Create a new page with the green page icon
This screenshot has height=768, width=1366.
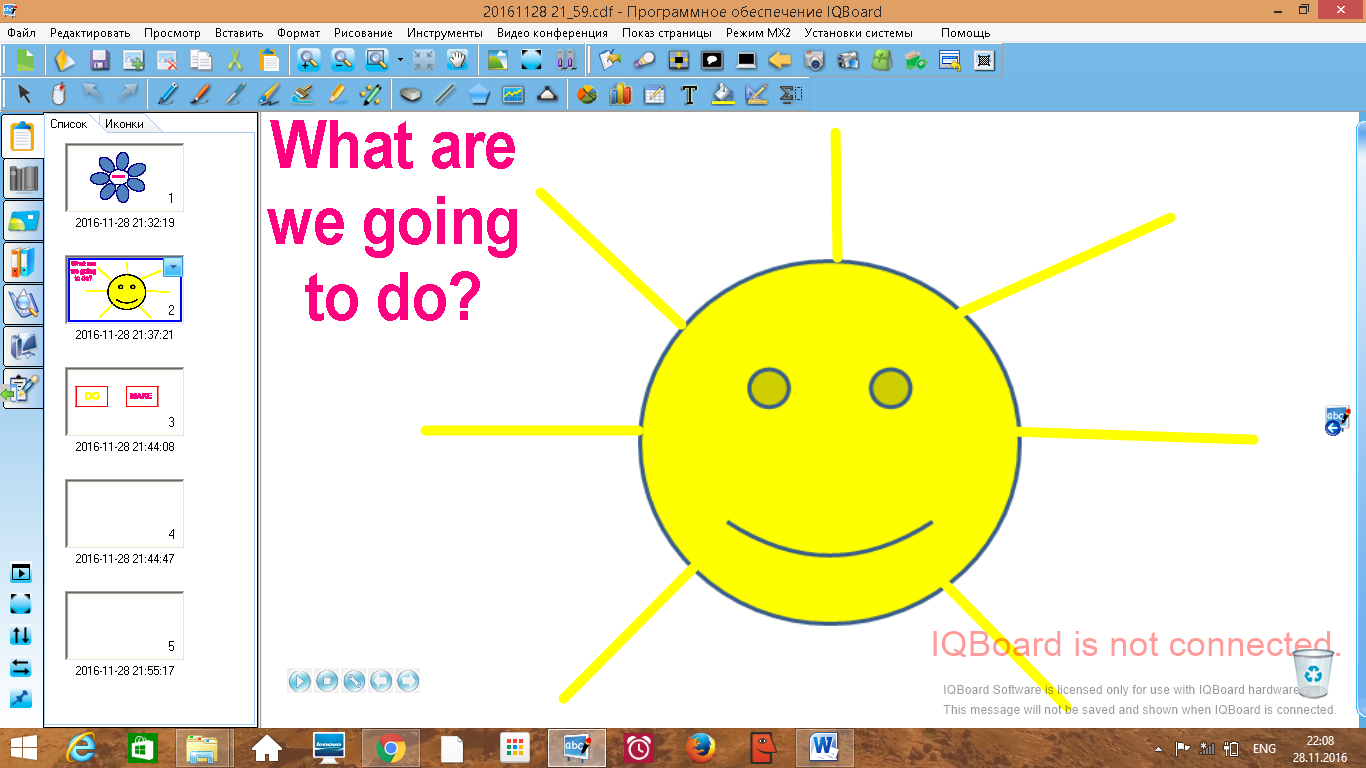tap(25, 60)
